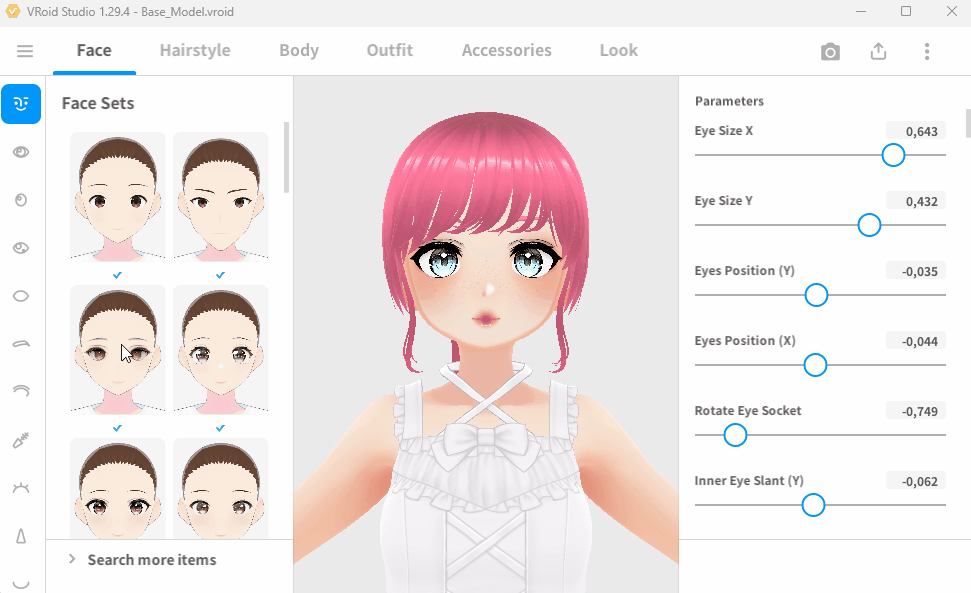The width and height of the screenshot is (971, 593).
Task: Click the export upload icon
Action: click(x=878, y=52)
